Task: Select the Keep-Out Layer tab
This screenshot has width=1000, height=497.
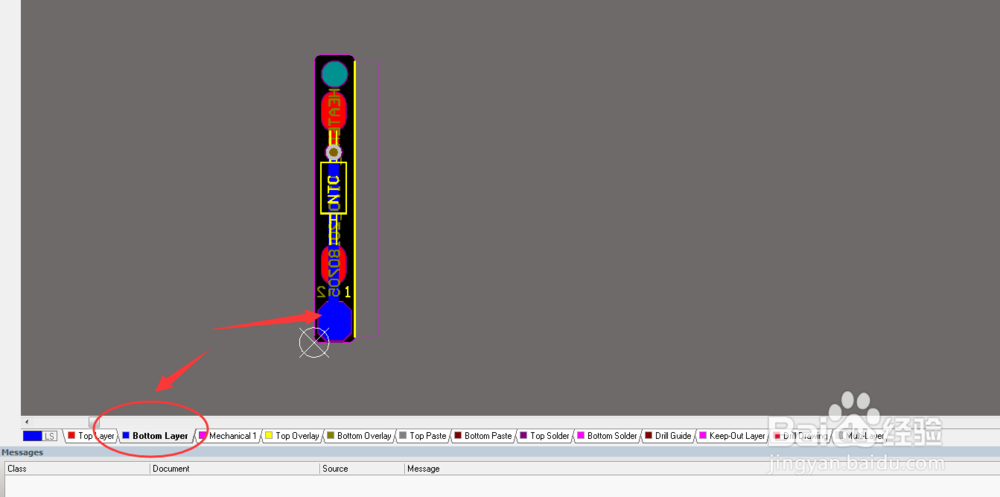Action: [x=731, y=436]
